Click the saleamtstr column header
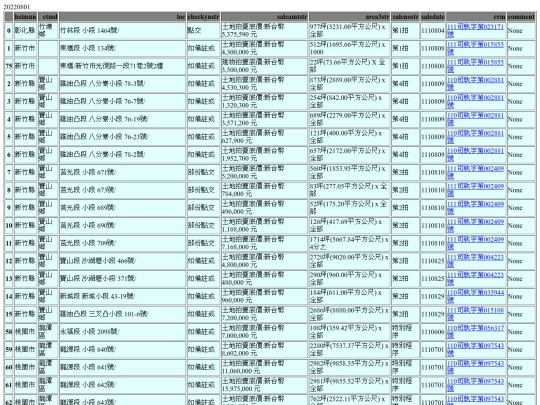The width and height of the screenshot is (540, 405). tap(264, 17)
